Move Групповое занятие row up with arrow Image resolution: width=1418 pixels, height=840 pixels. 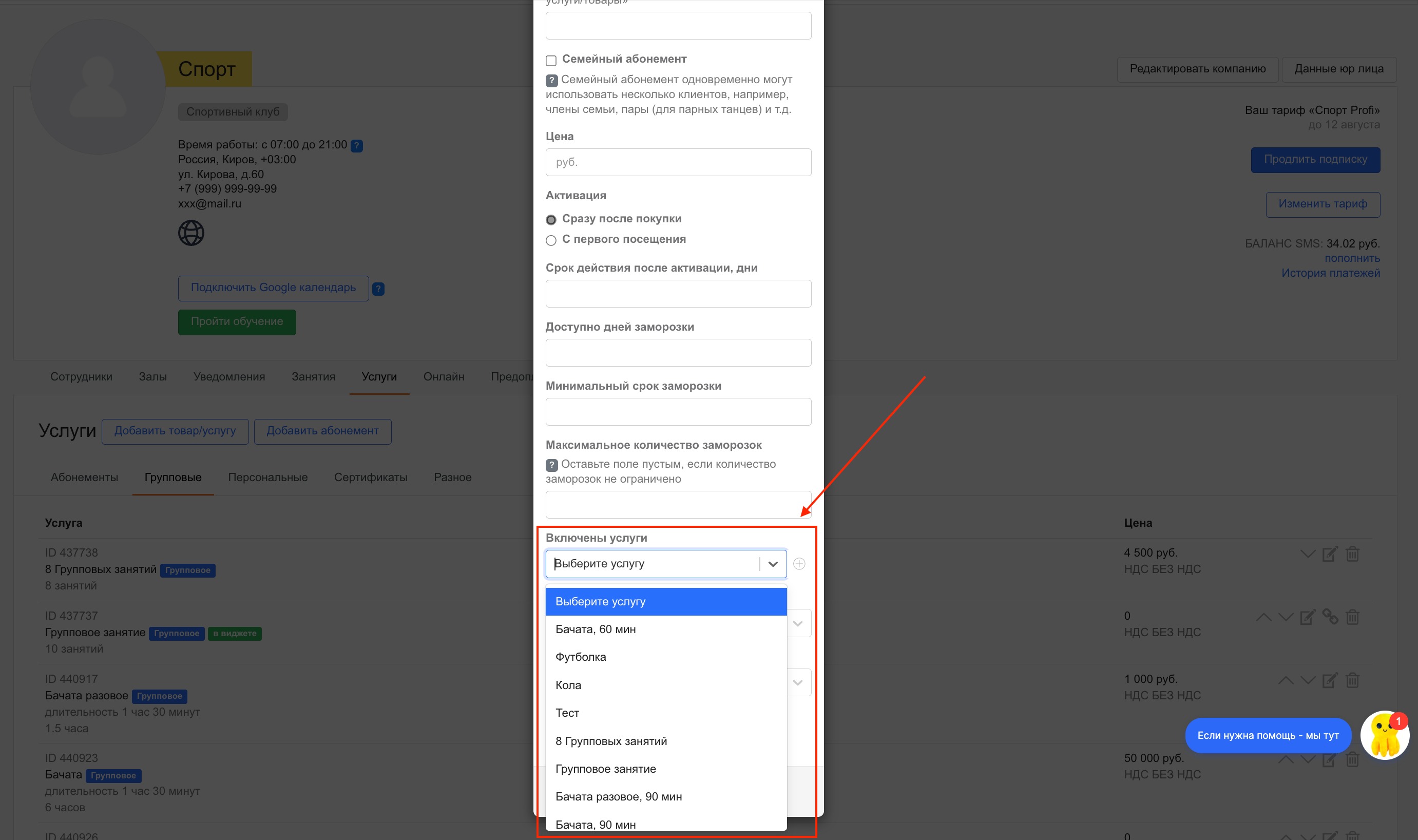[x=1263, y=617]
